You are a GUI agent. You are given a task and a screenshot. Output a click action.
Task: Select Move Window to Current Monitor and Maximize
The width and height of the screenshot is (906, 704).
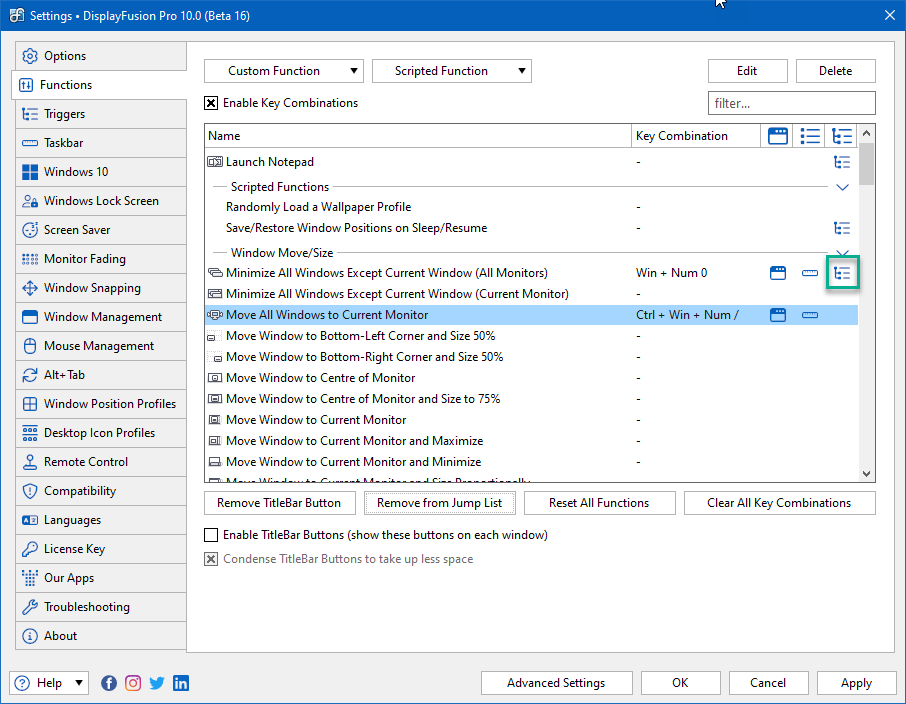pos(531,441)
